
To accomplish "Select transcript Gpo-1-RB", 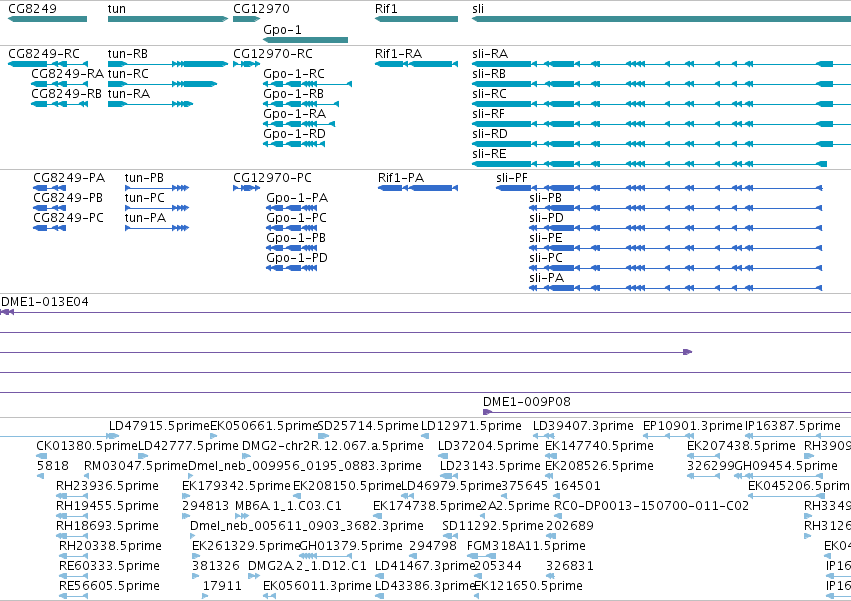I will tap(301, 104).
